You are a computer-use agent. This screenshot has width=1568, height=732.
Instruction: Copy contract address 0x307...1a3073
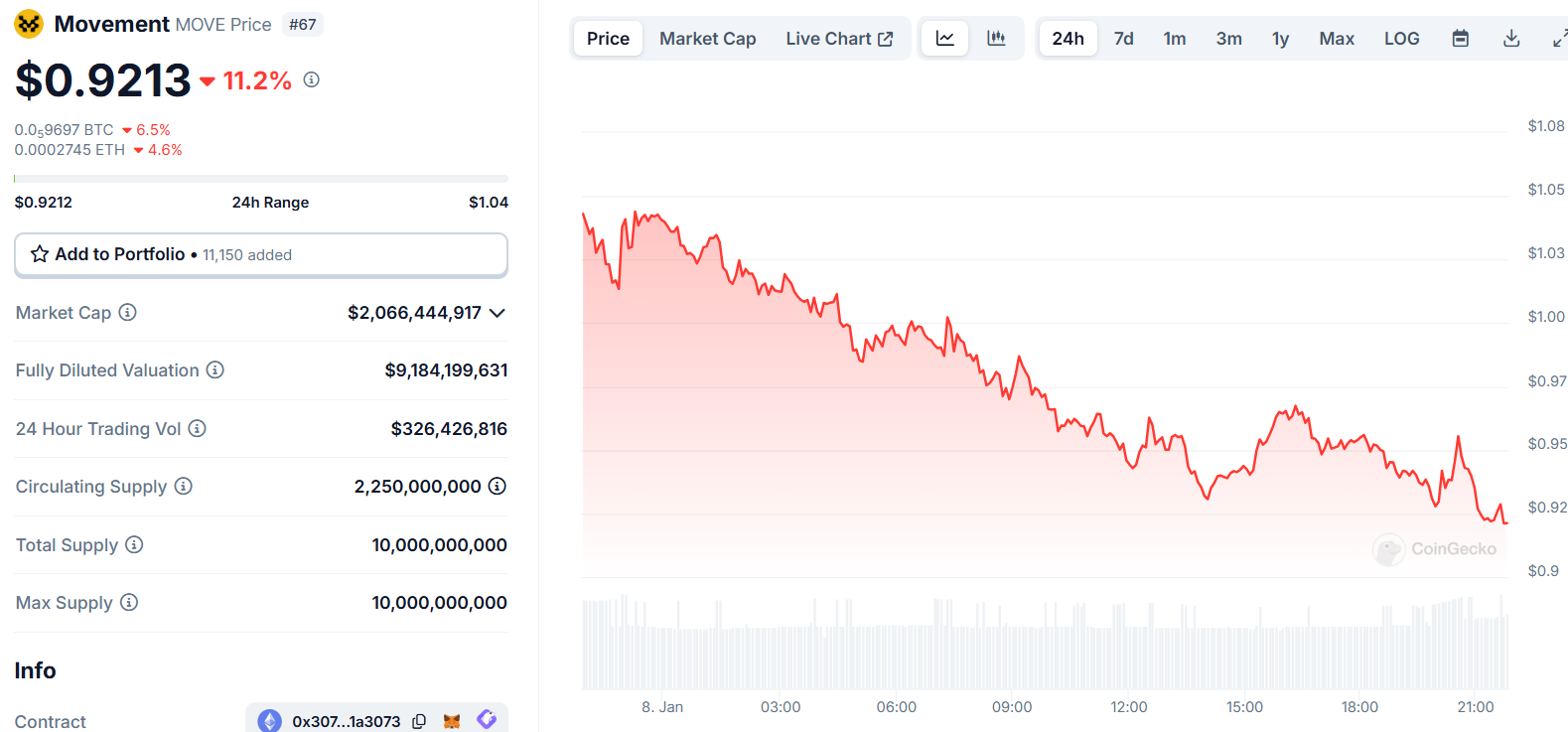tap(419, 721)
